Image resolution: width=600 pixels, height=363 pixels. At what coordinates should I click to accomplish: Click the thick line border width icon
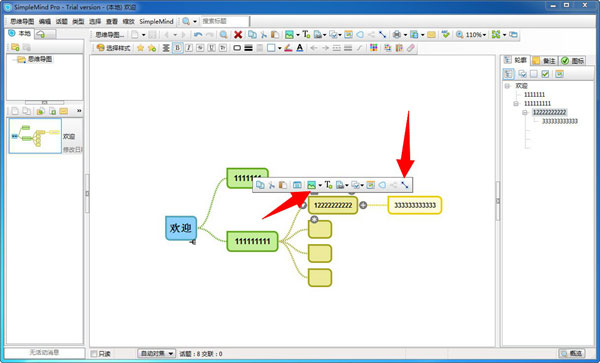point(248,48)
